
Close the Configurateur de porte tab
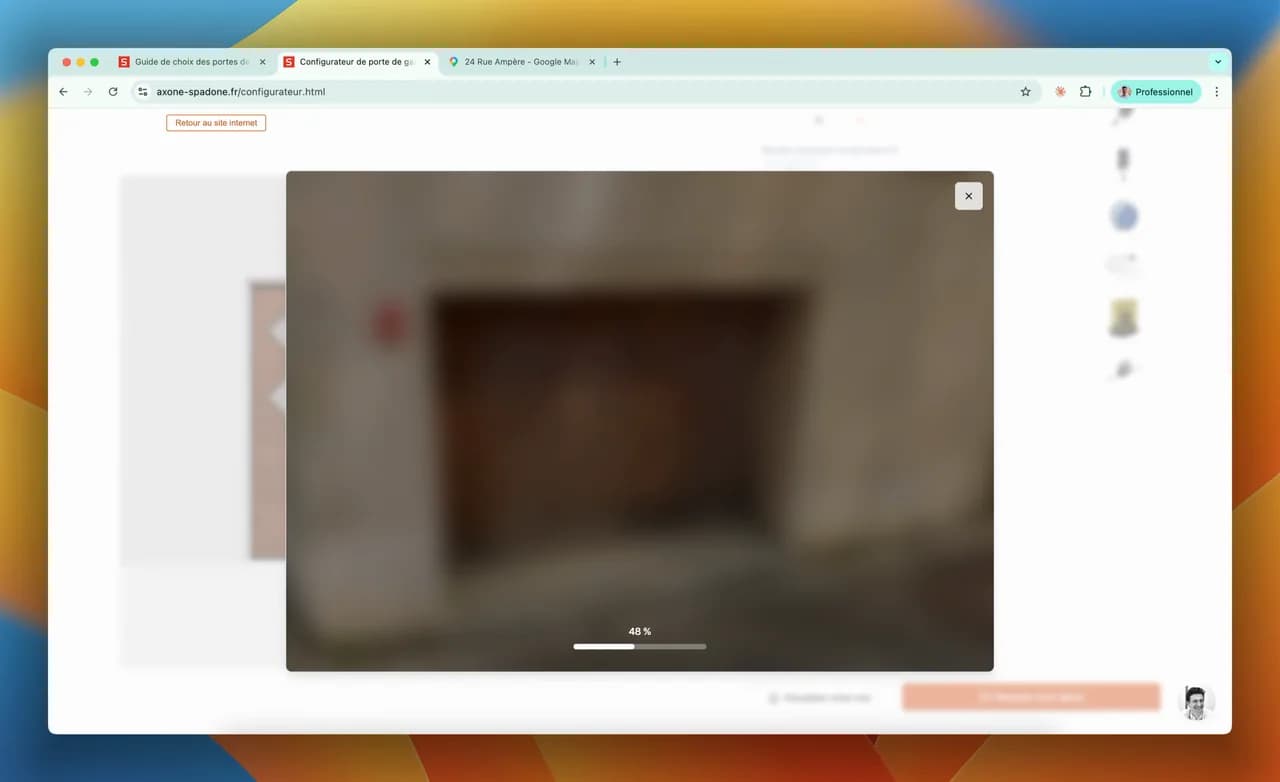tap(427, 62)
